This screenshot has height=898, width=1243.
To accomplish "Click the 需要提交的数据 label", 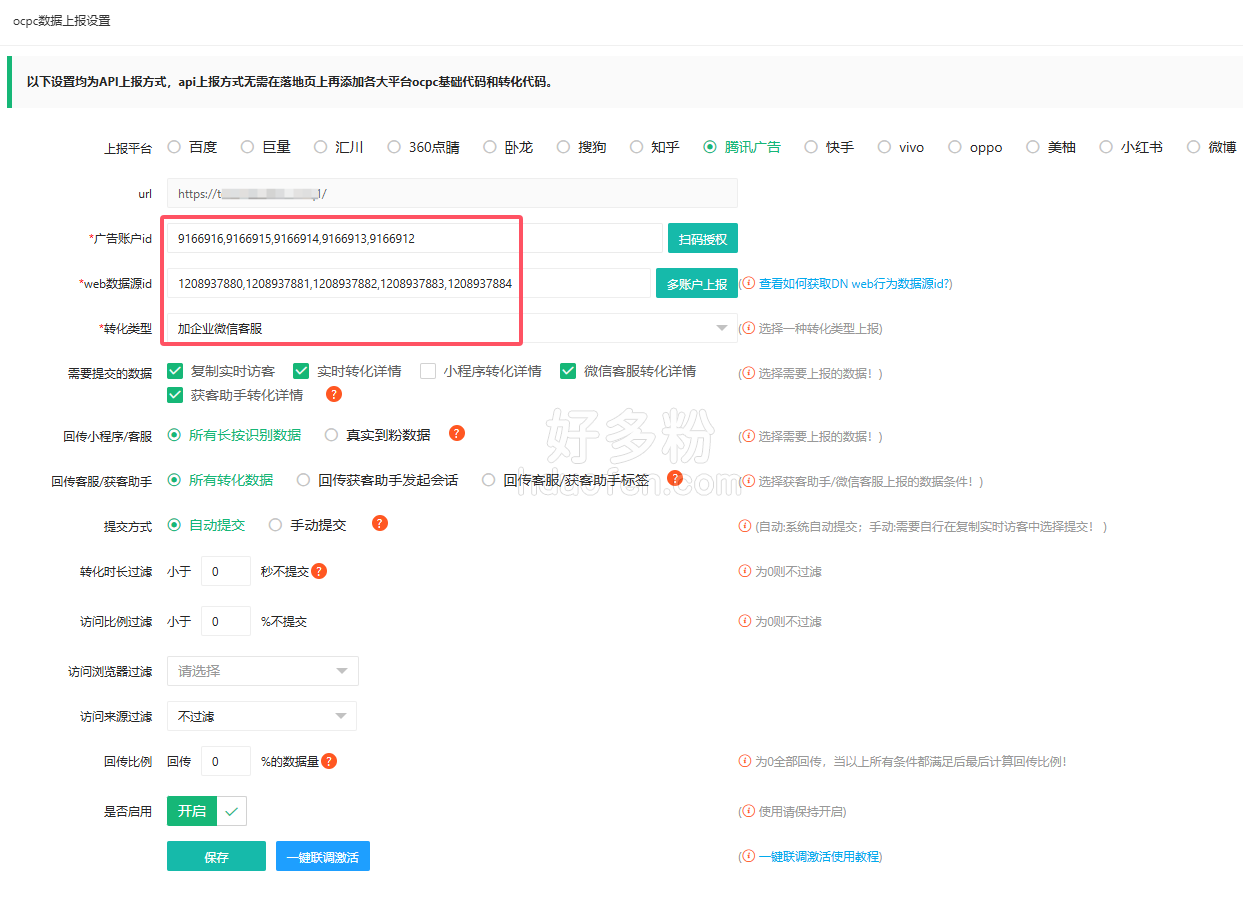I will 110,373.
